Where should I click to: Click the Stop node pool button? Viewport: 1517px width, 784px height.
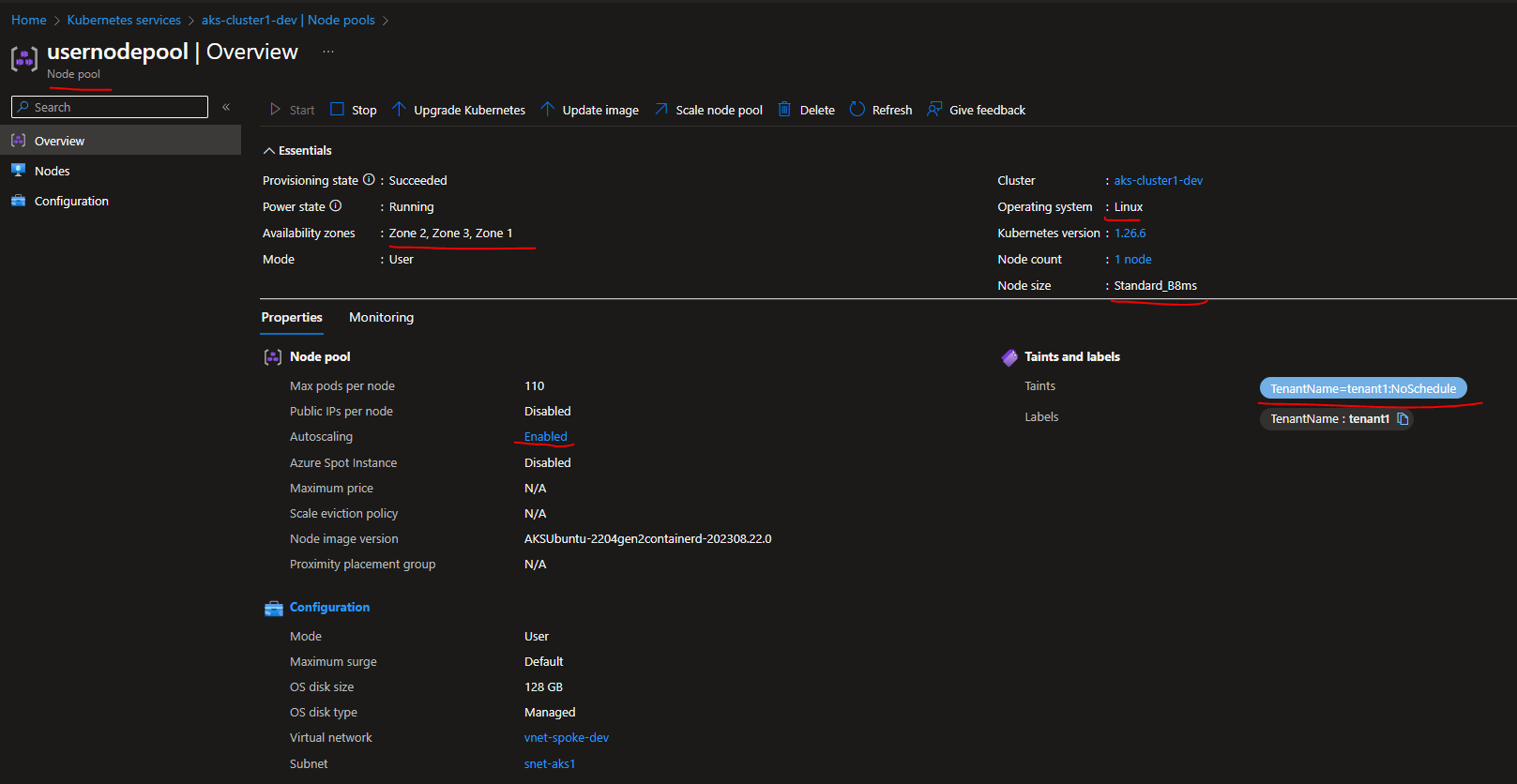[354, 110]
